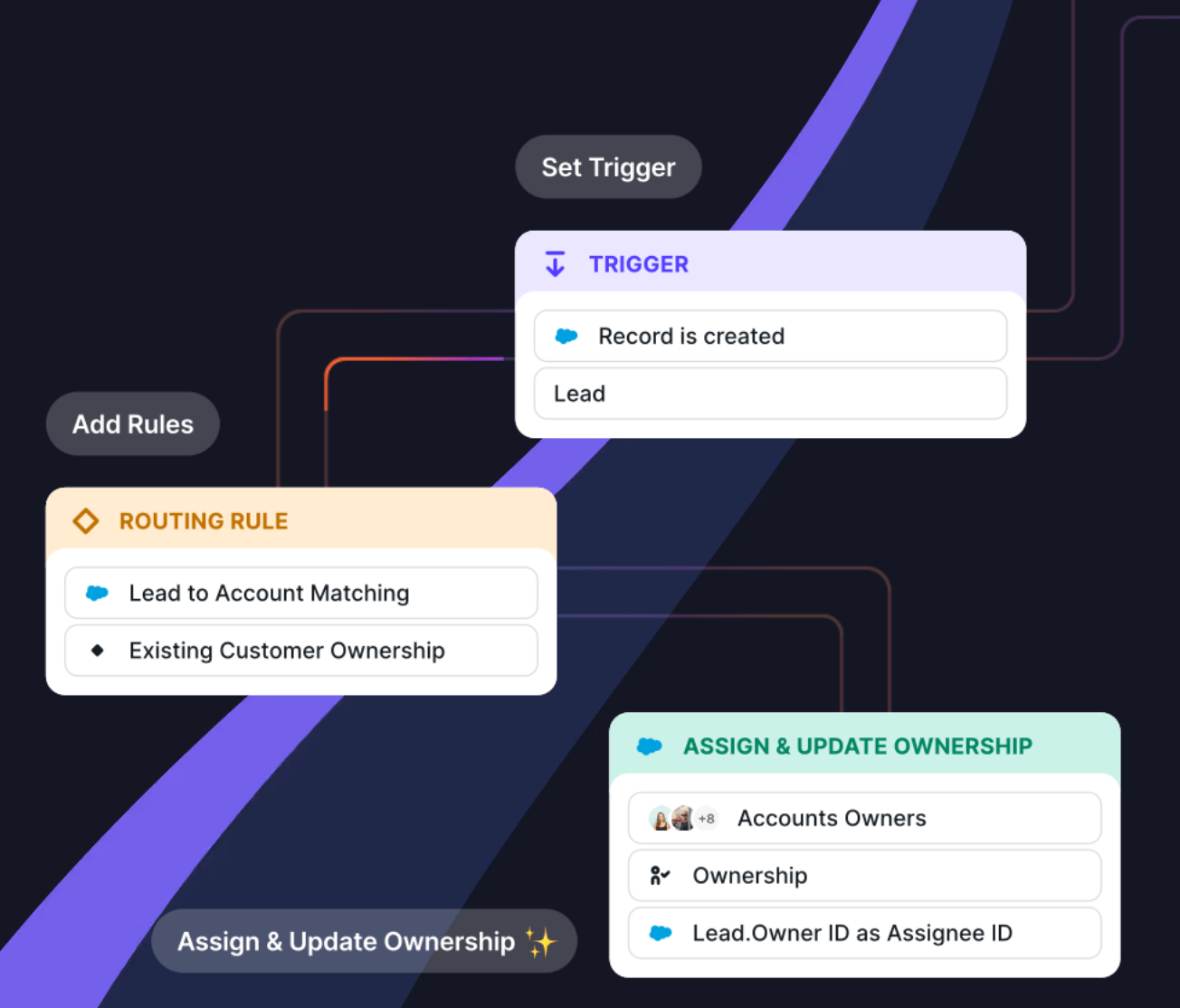Screen dimensions: 1180x1008
Task: Open the Existing Customer Ownership rule
Action: 301,651
